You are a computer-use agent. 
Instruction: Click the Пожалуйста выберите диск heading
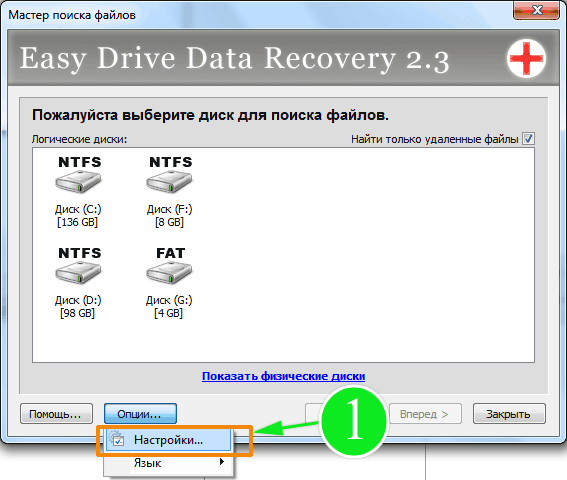coord(210,115)
